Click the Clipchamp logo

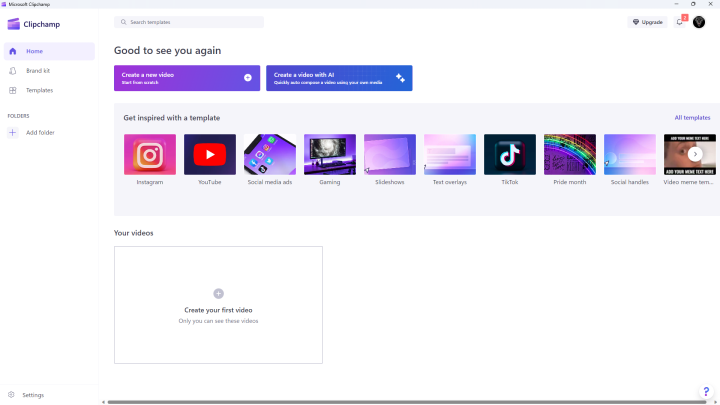point(14,24)
